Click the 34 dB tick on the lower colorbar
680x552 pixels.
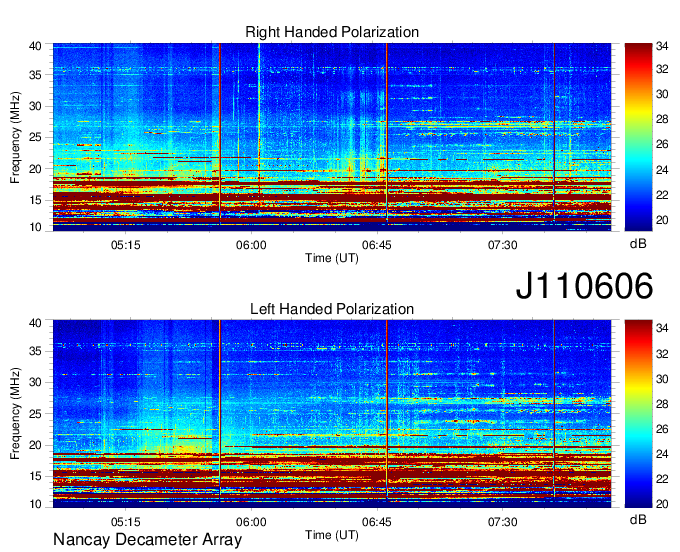tap(662, 329)
